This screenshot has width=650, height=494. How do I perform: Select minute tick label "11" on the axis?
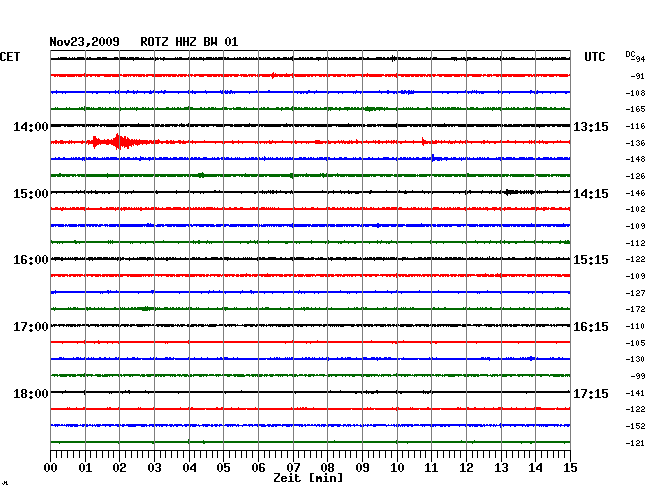coord(431,468)
